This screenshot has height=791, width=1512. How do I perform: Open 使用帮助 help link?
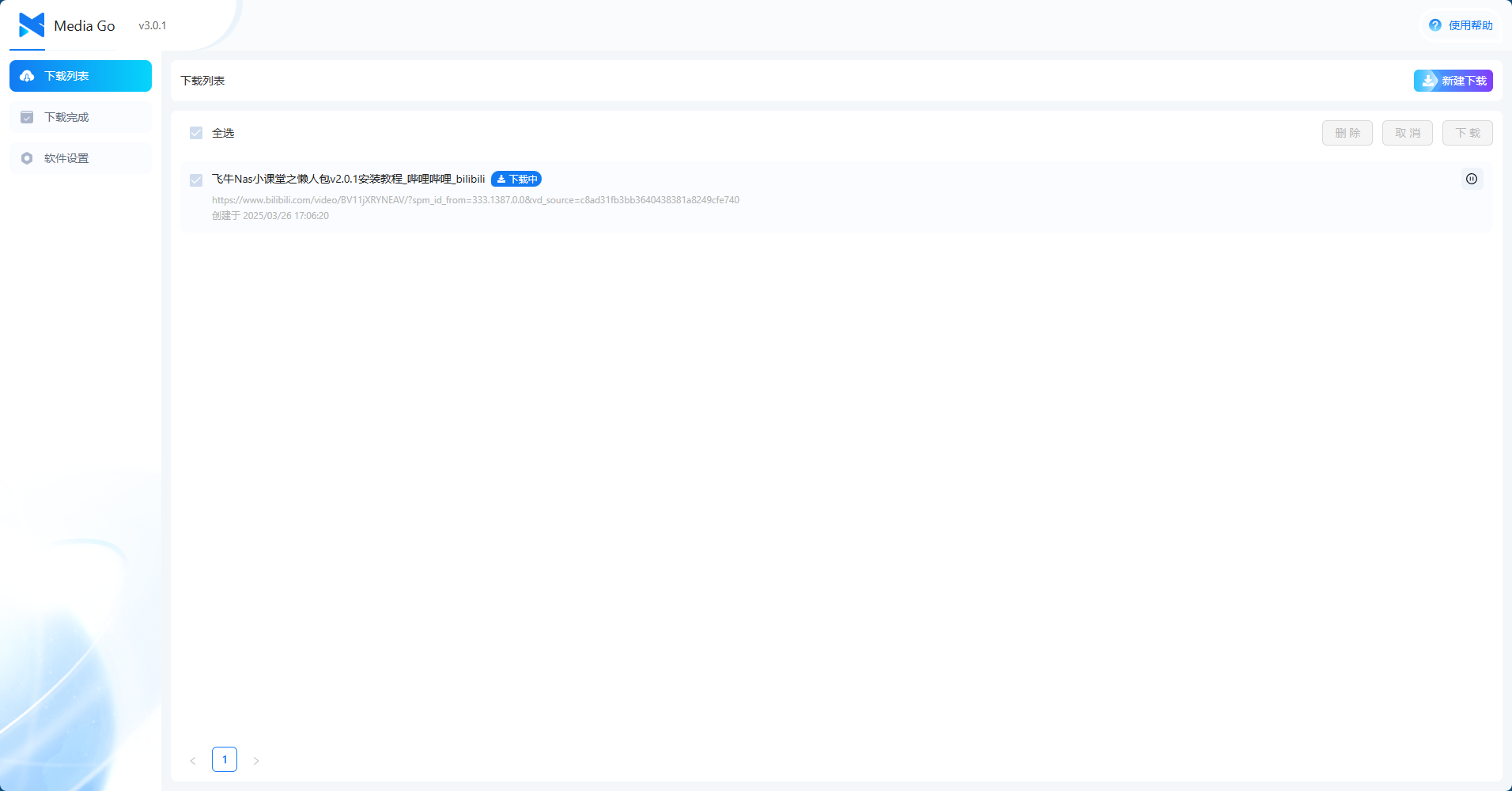1461,25
